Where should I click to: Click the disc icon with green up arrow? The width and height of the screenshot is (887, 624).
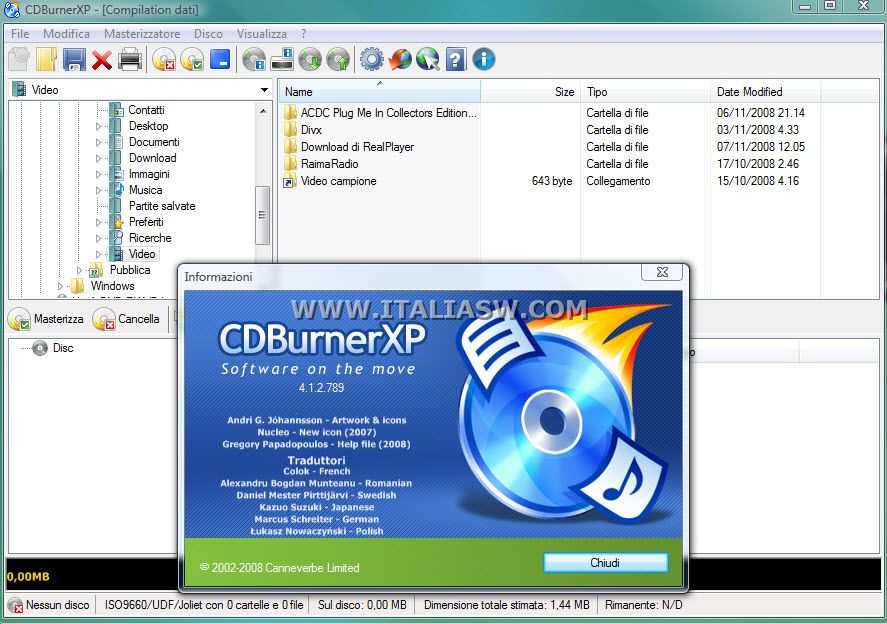click(x=338, y=59)
